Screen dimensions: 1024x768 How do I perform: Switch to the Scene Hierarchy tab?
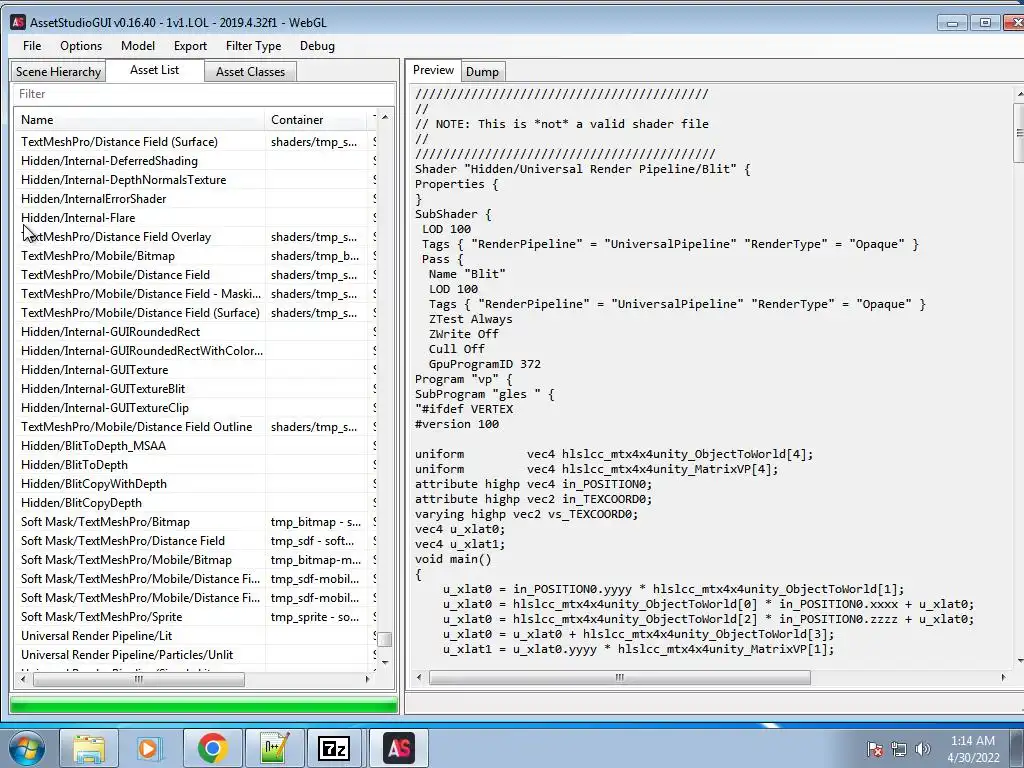pyautogui.click(x=58, y=72)
